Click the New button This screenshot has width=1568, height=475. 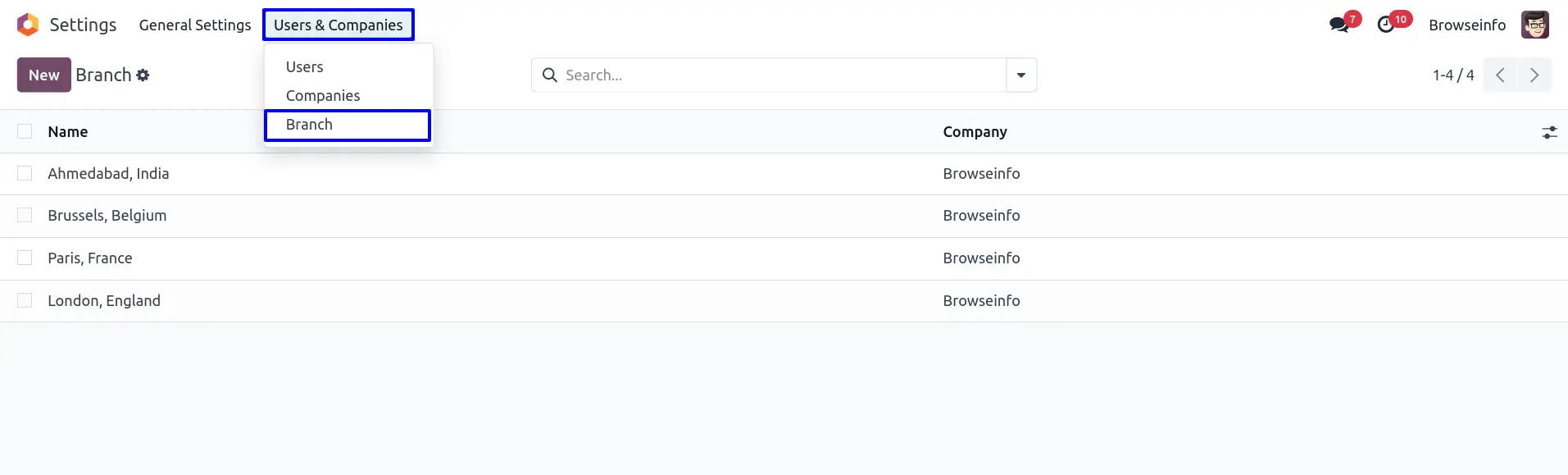point(44,75)
